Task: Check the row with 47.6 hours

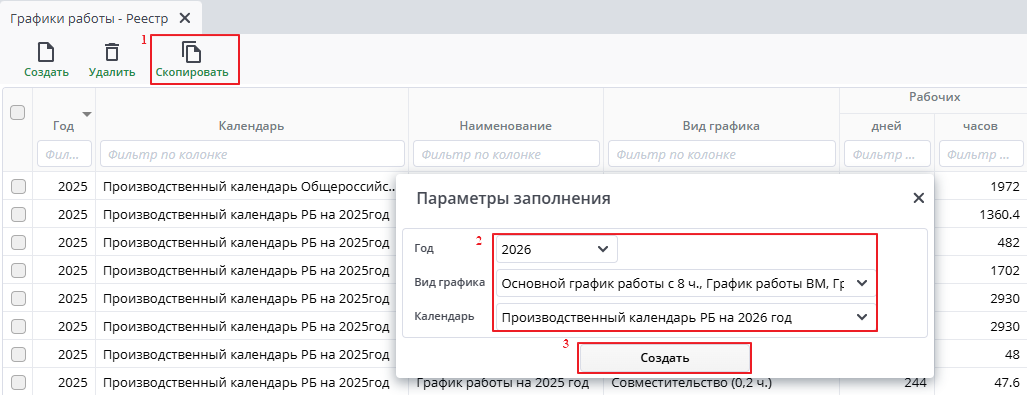Action: tap(18, 383)
